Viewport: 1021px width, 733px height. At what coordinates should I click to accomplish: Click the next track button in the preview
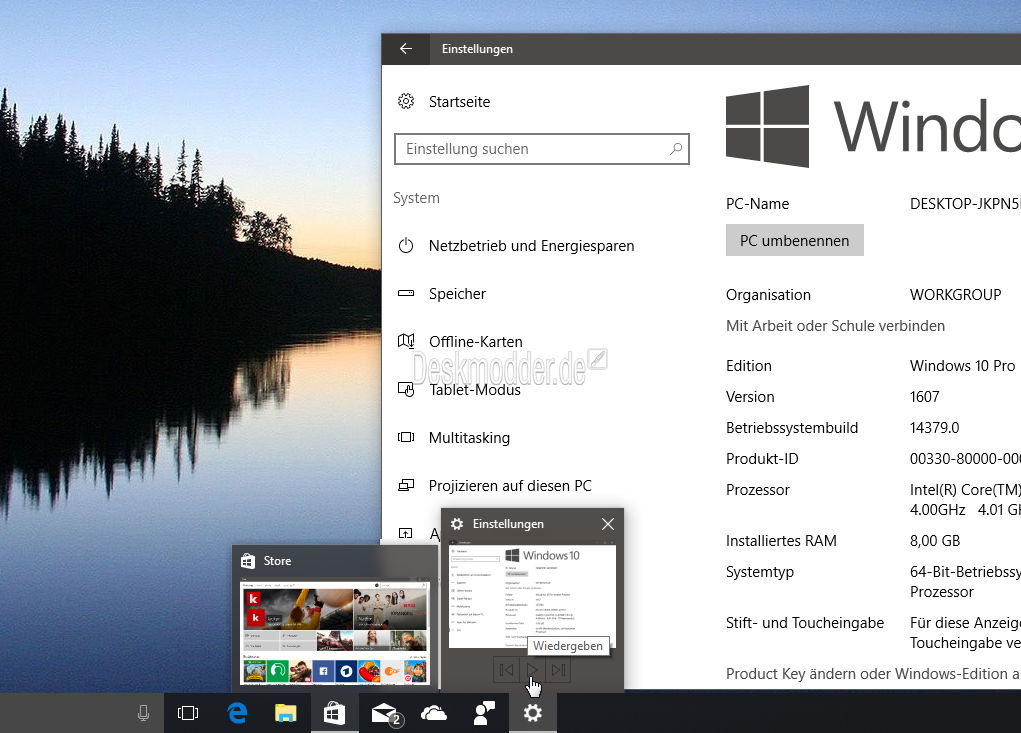pyautogui.click(x=558, y=670)
